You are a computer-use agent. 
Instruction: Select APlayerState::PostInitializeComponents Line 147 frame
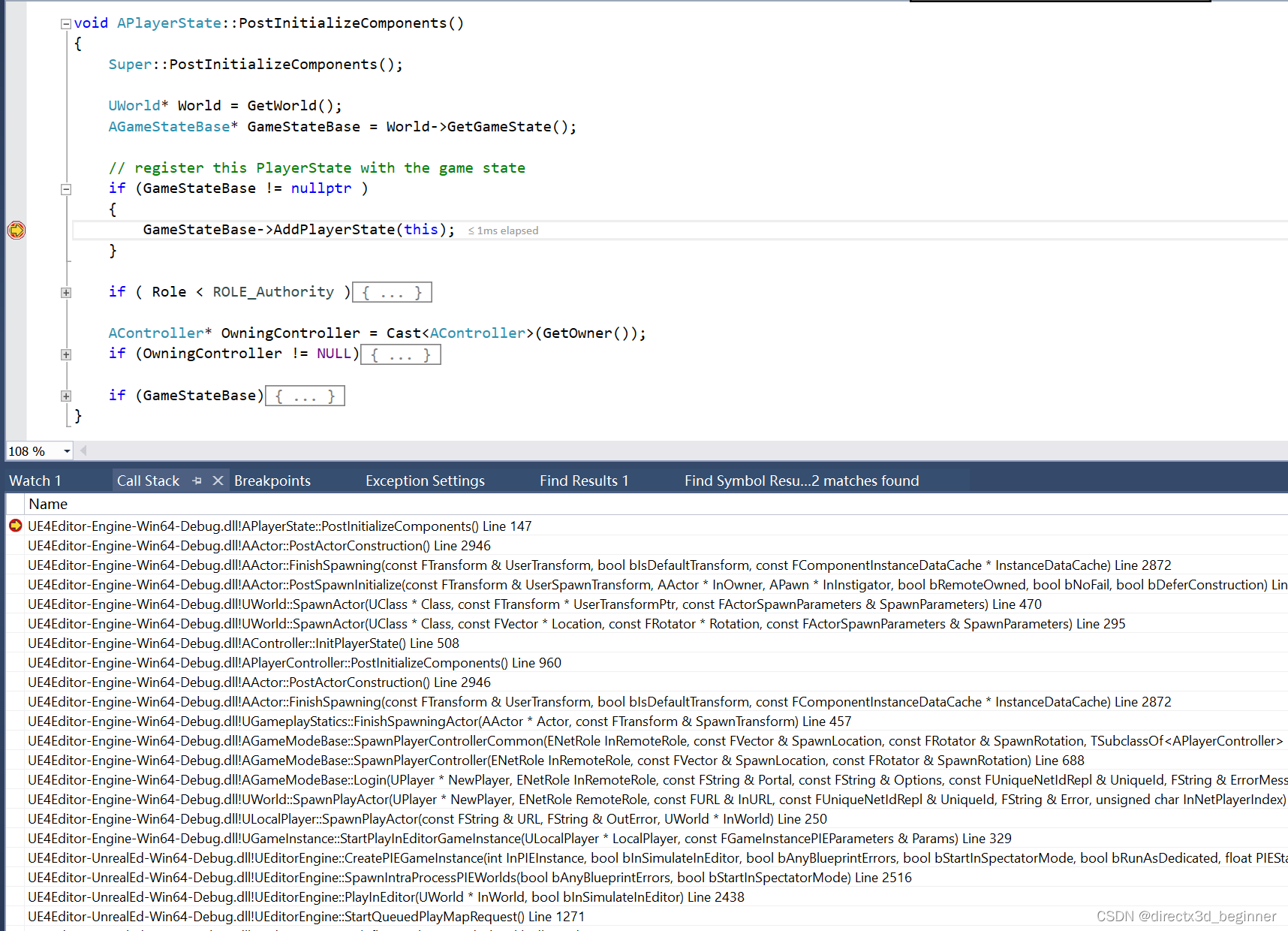point(280,526)
